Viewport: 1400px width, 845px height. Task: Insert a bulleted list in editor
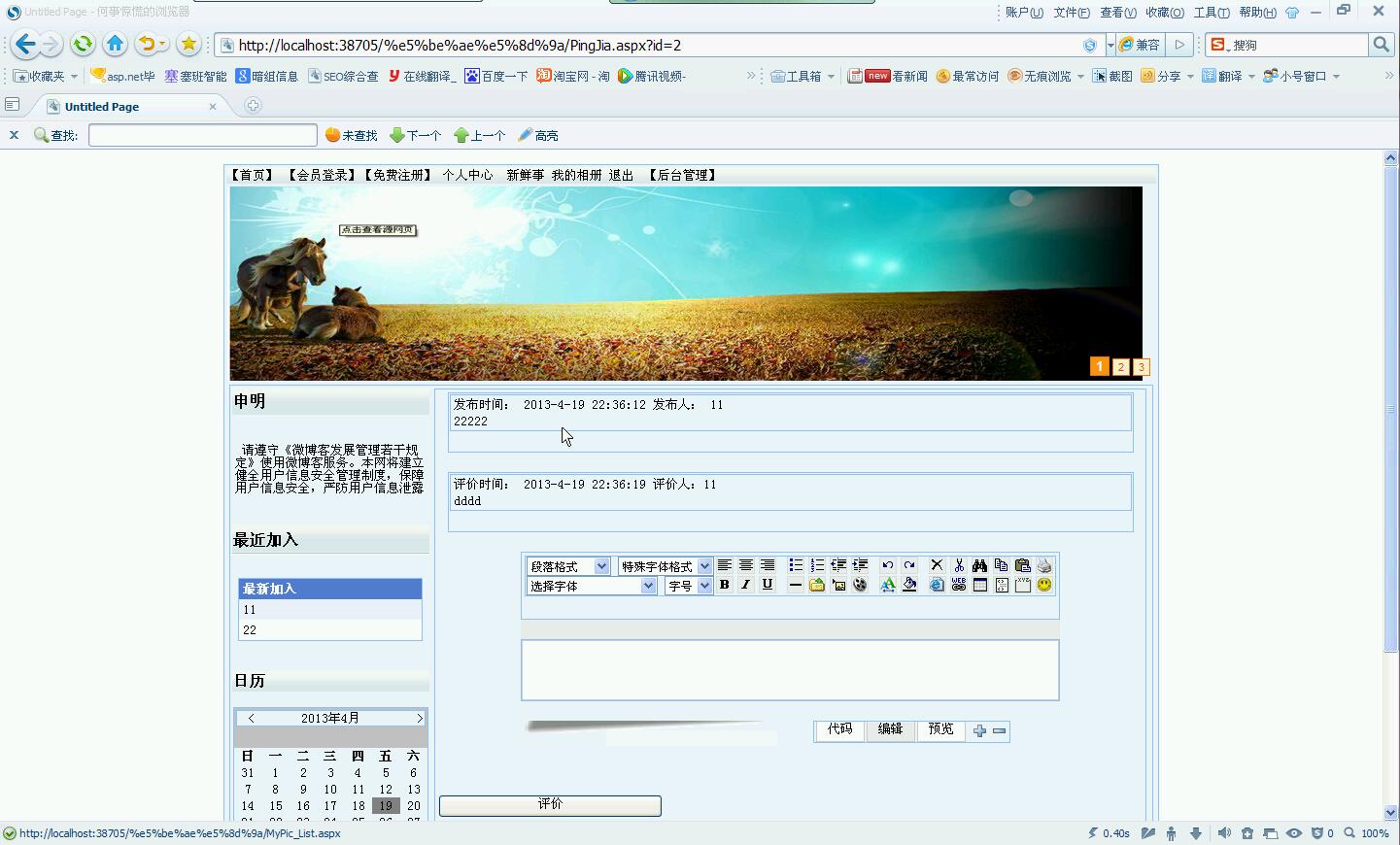(x=796, y=565)
